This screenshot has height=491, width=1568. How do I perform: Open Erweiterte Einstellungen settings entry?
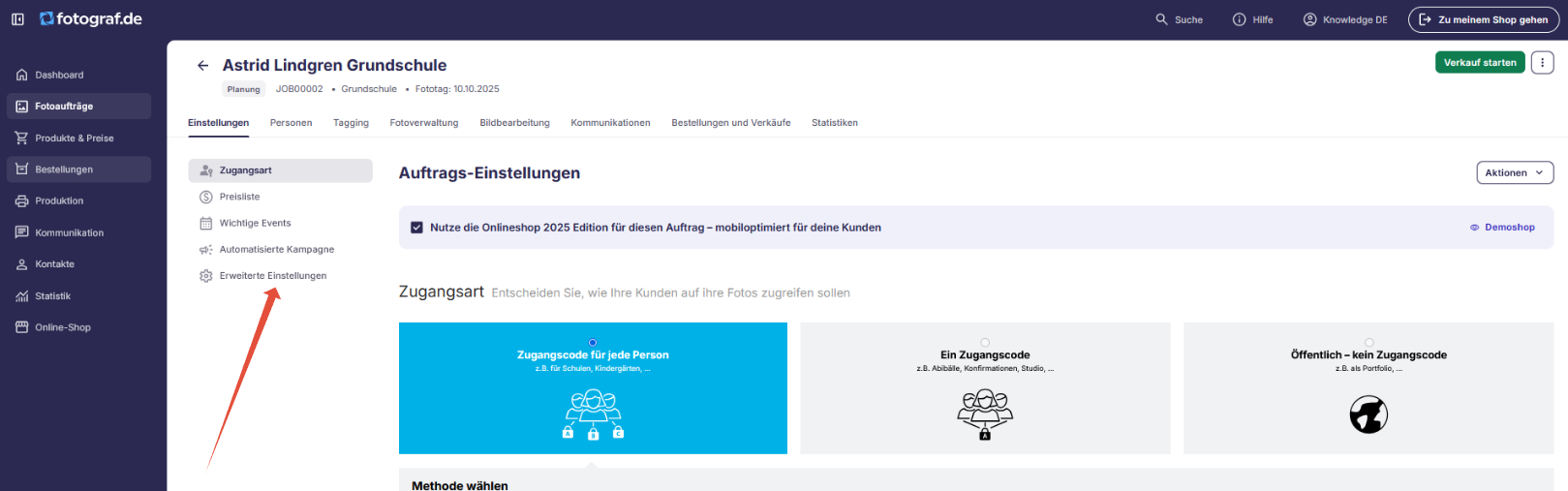(x=281, y=276)
